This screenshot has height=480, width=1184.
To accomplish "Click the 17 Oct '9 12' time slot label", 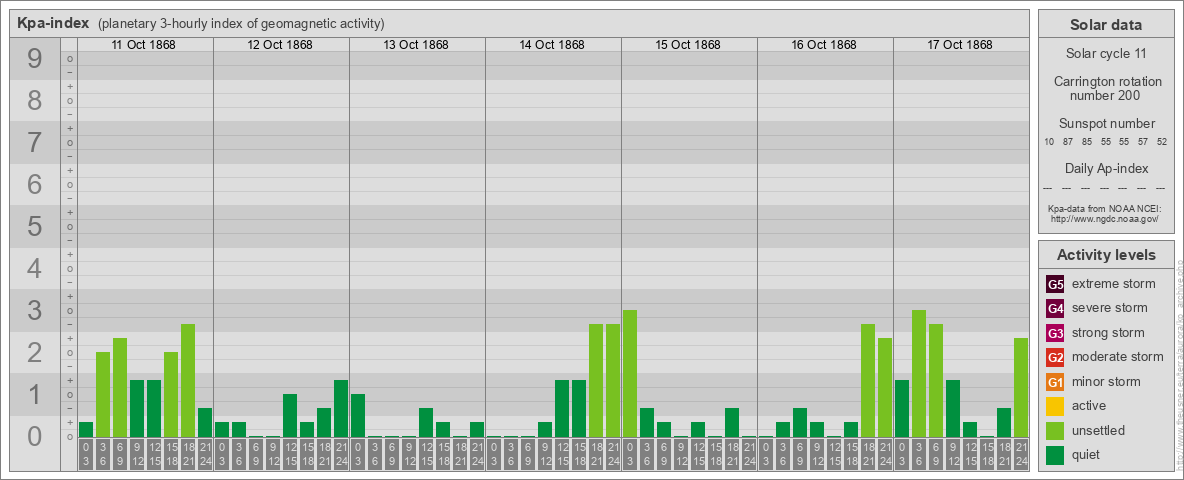I will click(x=953, y=456).
